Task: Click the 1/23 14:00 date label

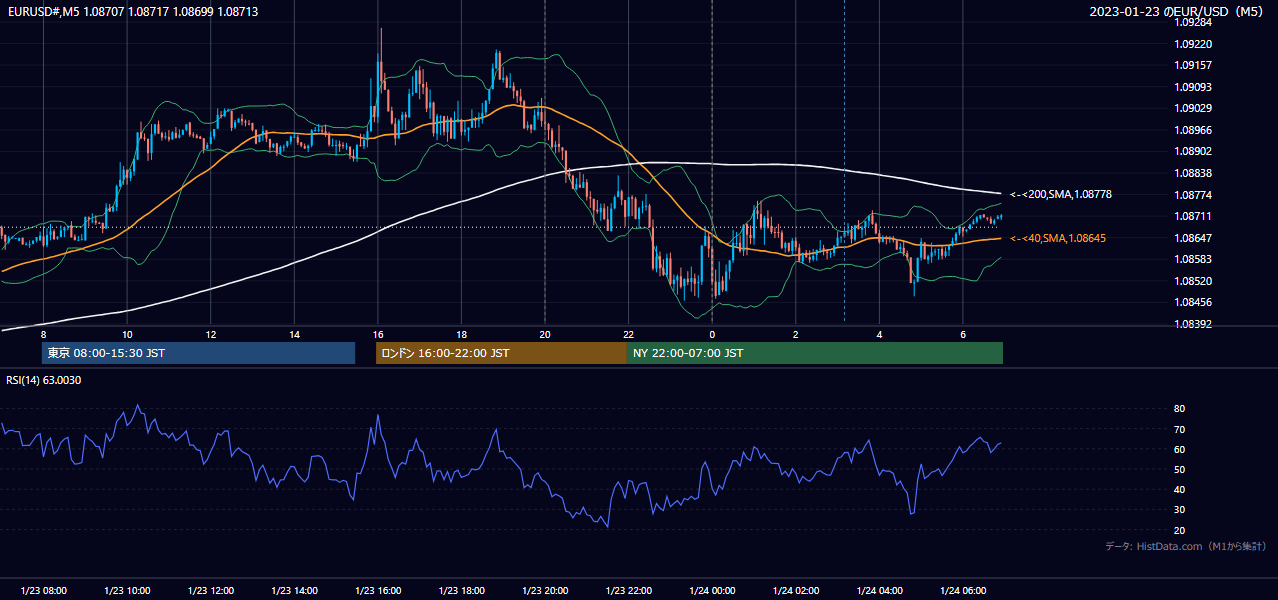Action: pos(294,591)
